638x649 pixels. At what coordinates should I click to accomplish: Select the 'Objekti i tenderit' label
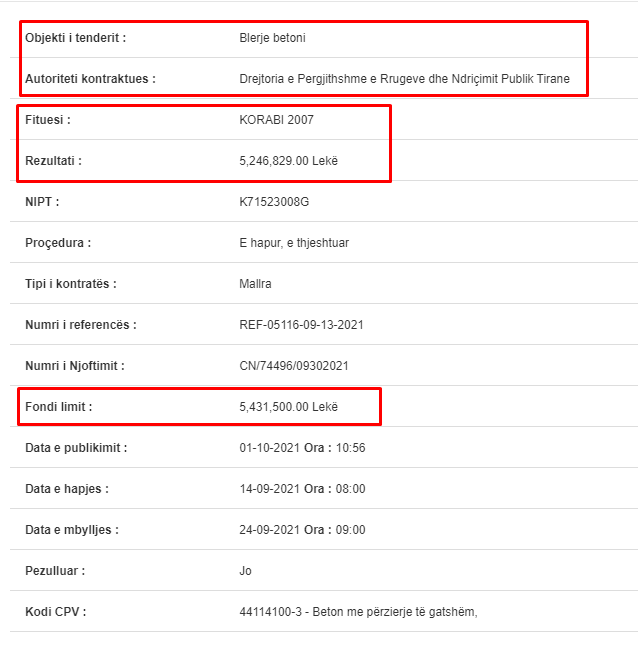[76, 38]
